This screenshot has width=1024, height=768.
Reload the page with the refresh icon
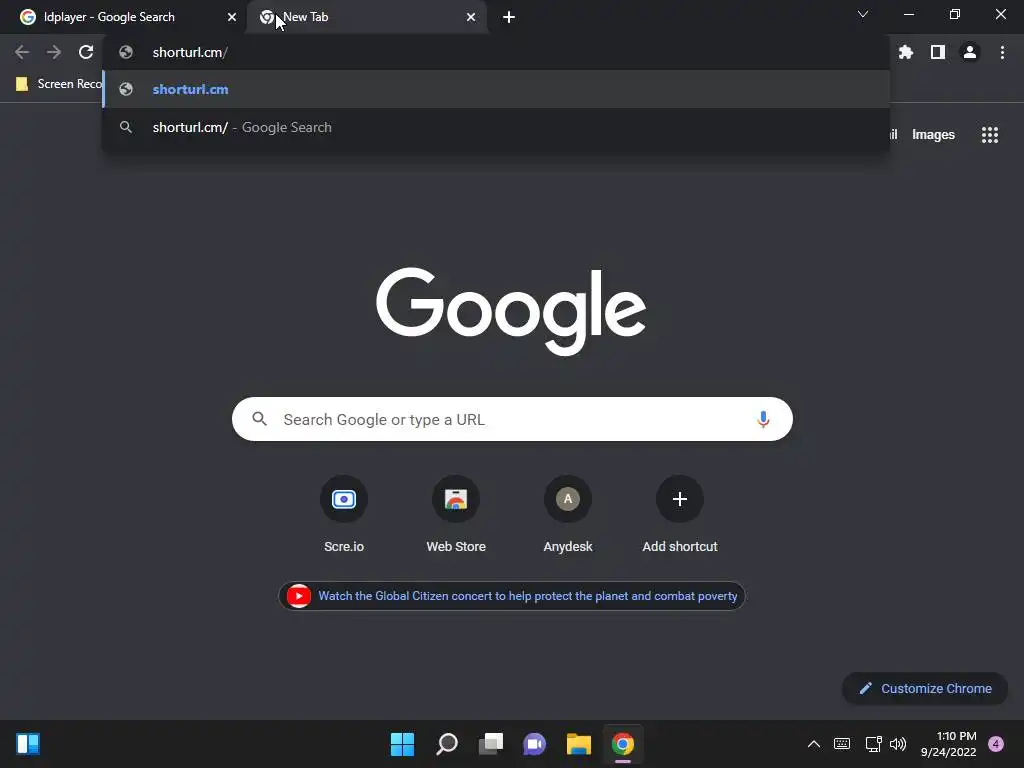point(86,52)
